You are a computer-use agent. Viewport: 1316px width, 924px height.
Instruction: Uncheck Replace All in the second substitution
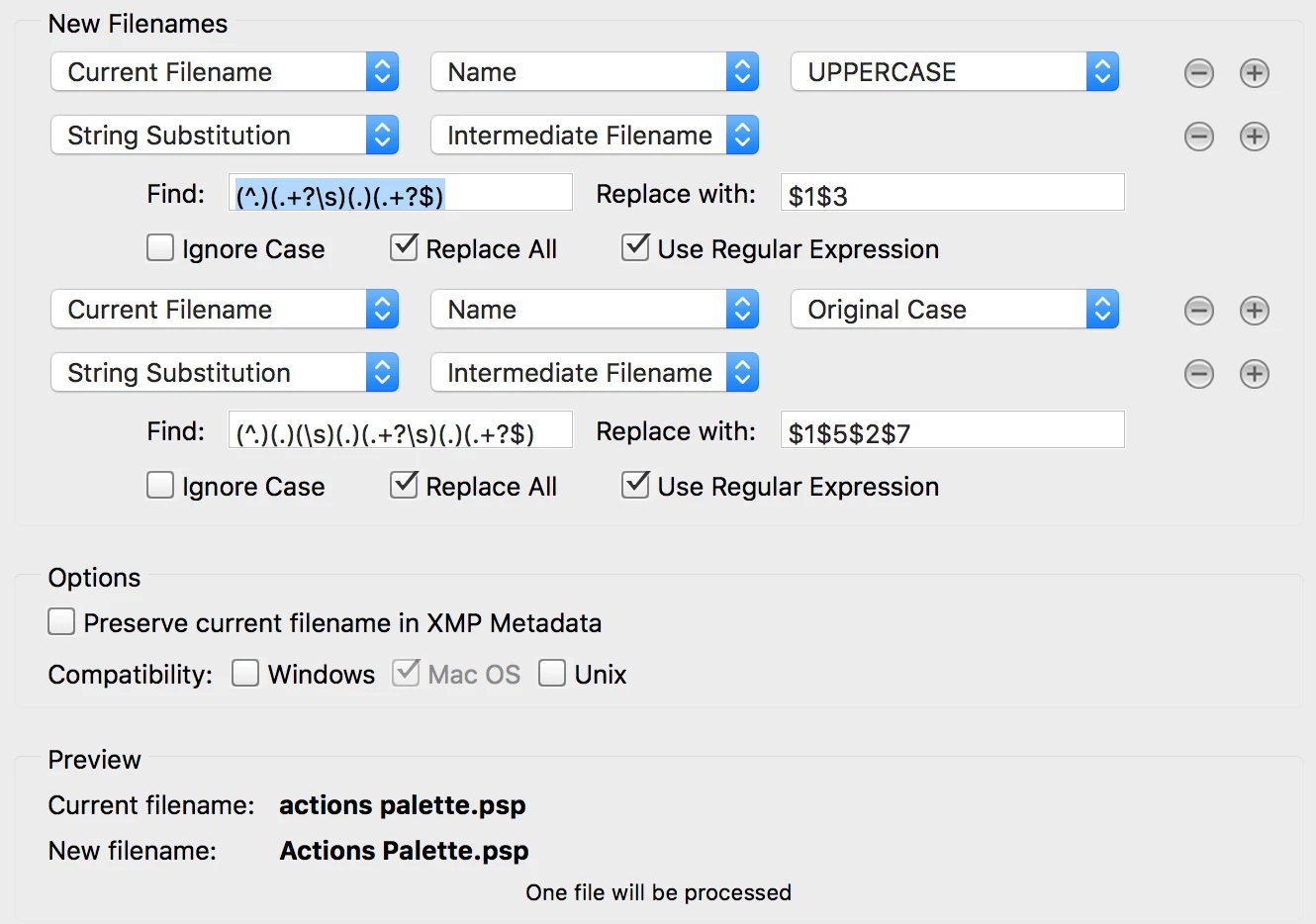pos(404,485)
